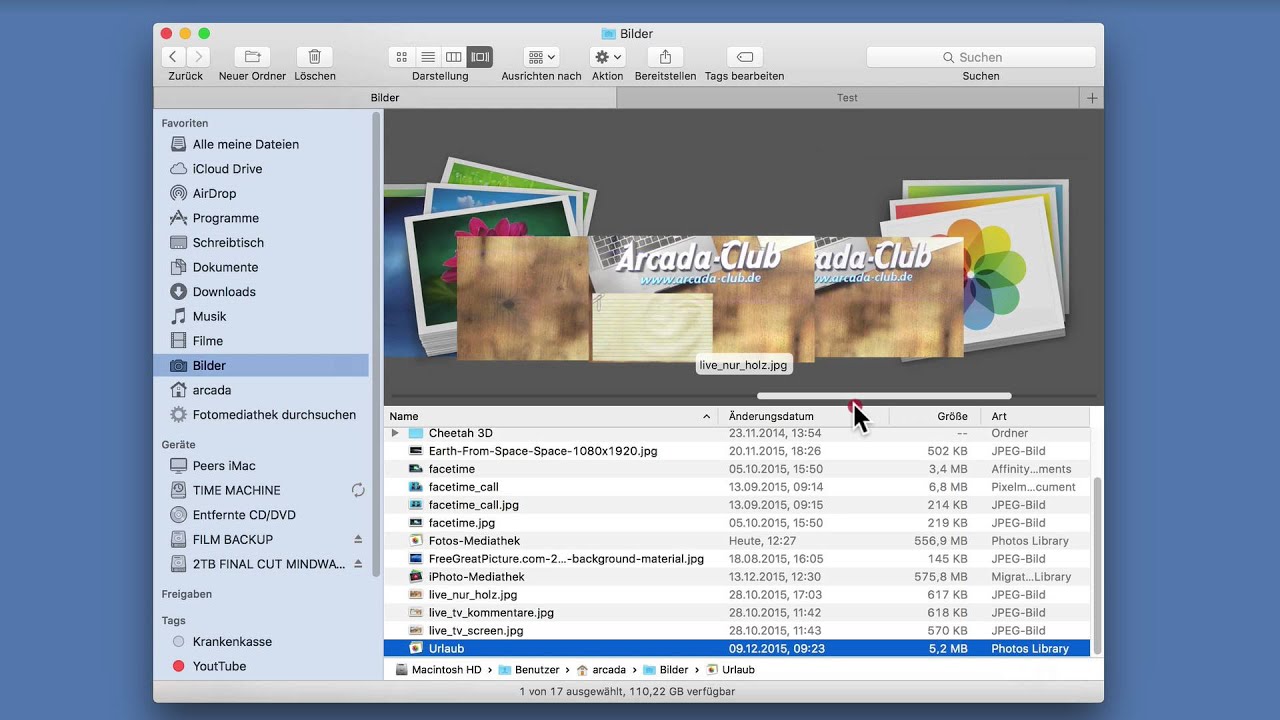The image size is (1280, 720).
Task: Click the Löschen trash icon
Action: click(x=315, y=57)
